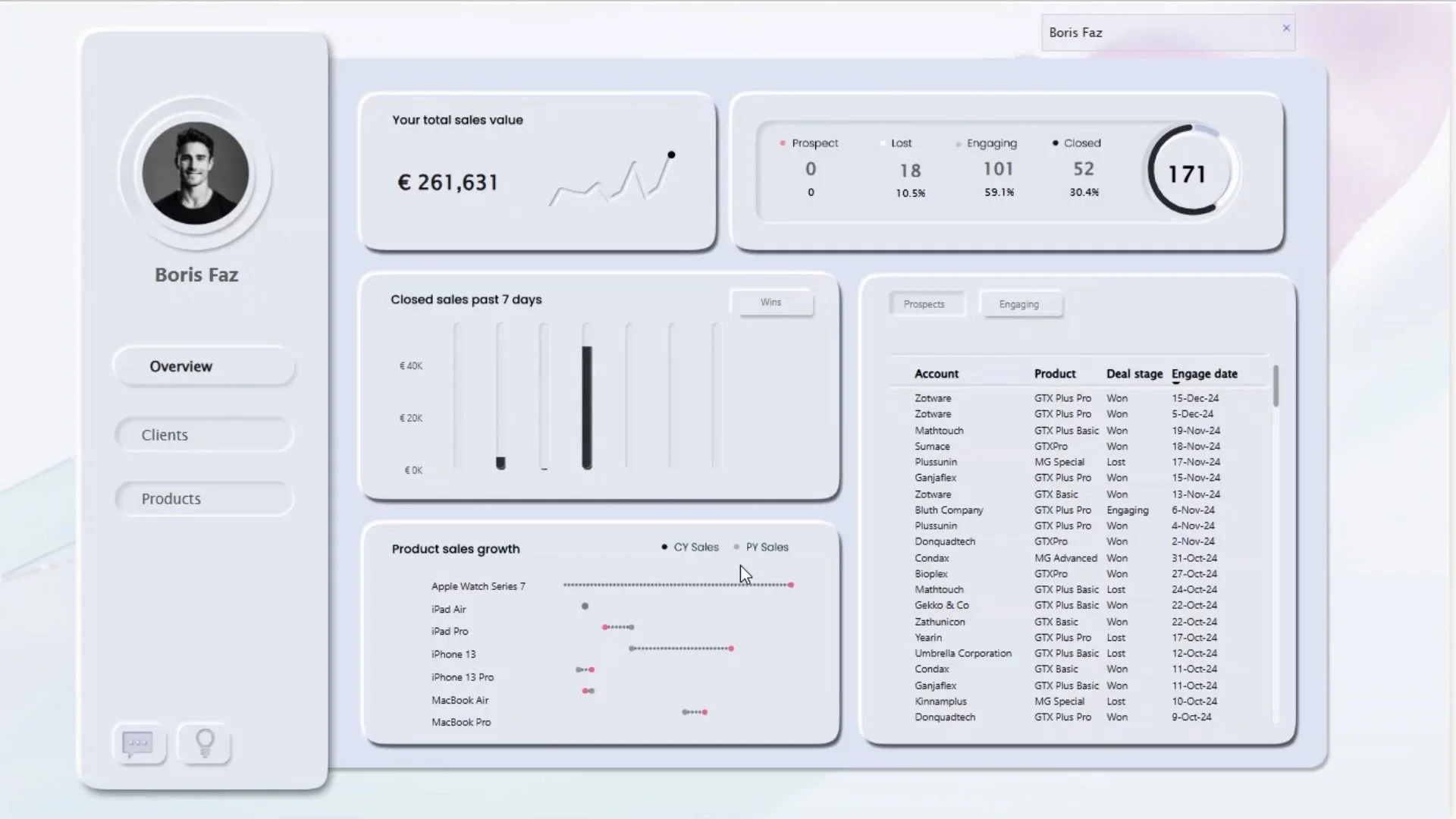Sort table by Account column

tap(937, 374)
